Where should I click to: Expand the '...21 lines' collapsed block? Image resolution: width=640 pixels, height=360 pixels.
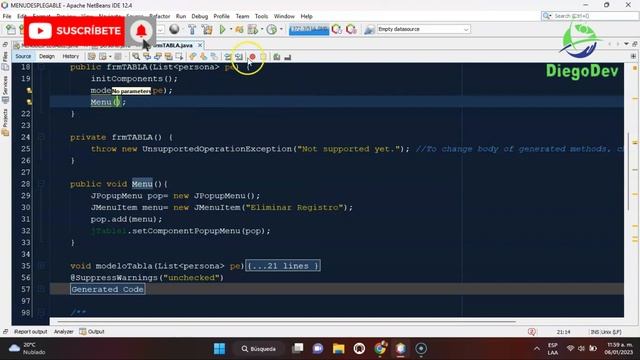pos(283,266)
